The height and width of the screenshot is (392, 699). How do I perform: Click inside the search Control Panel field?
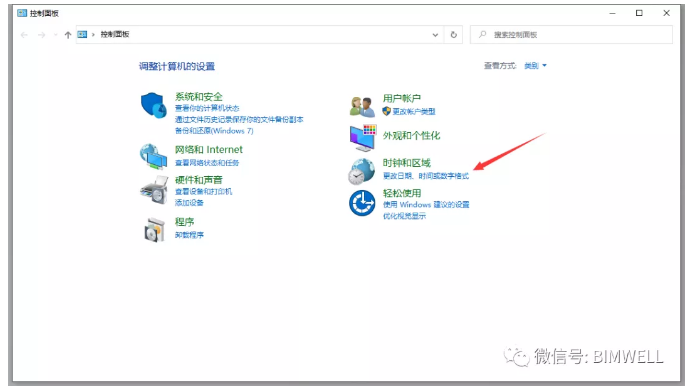pos(571,35)
